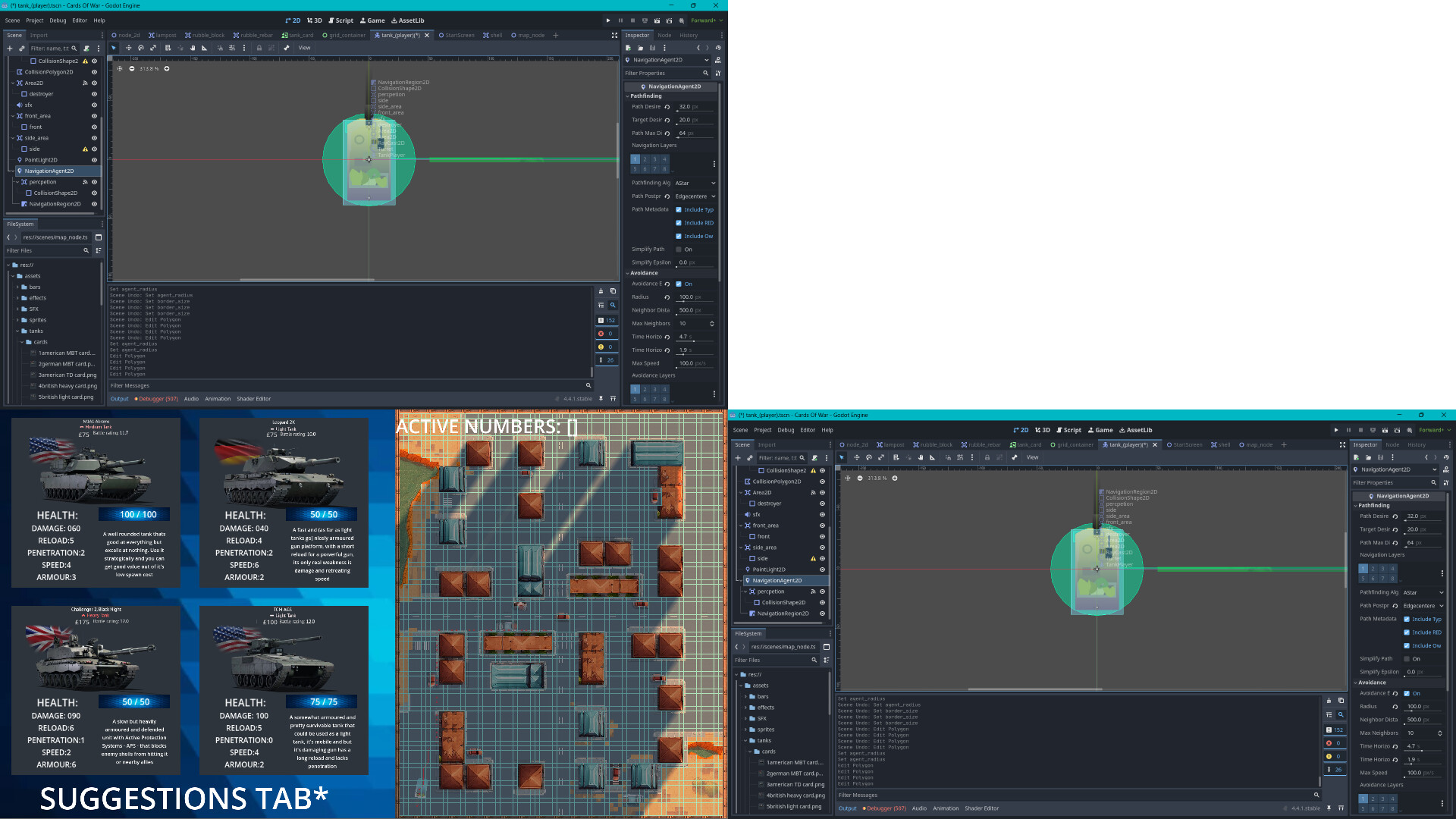Click Clear Output broom icon in upper Godot window

point(601,291)
